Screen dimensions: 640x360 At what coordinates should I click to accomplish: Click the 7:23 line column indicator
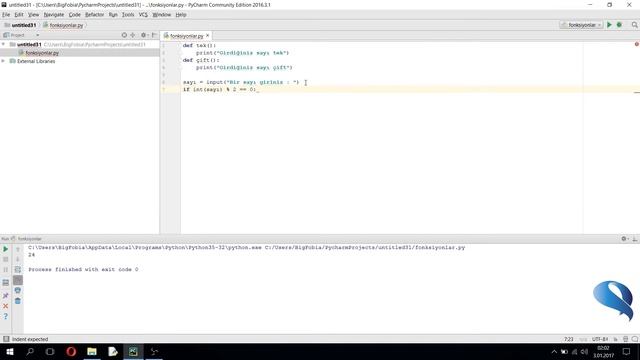pos(569,339)
